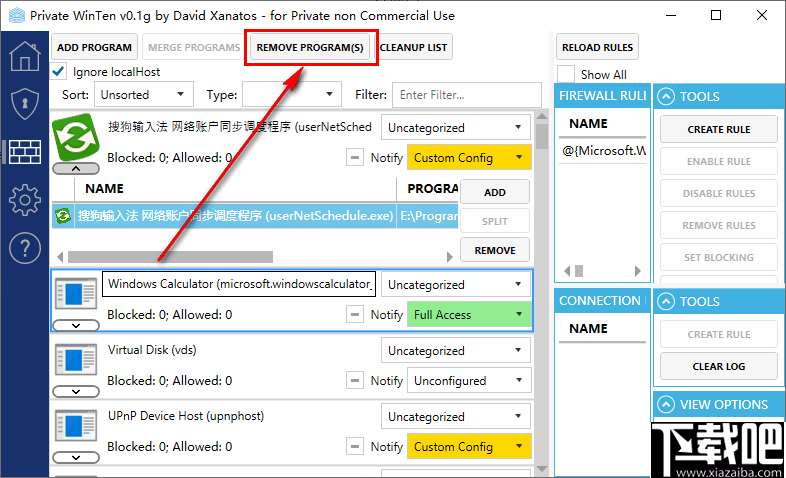
Task: Click the connection log CREATE RULE button
Action: pyautogui.click(x=719, y=334)
